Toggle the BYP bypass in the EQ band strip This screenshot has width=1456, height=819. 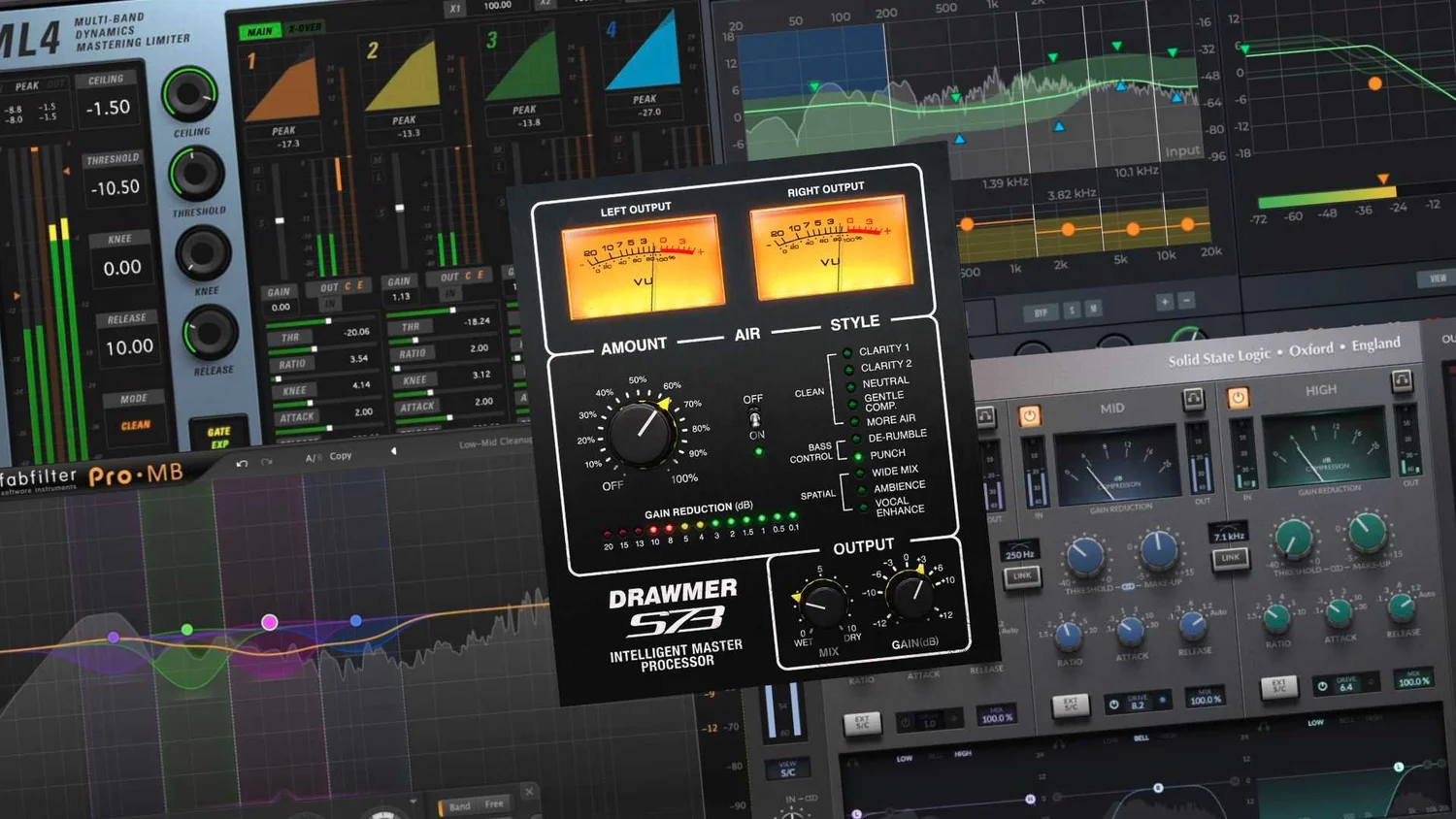[1041, 311]
